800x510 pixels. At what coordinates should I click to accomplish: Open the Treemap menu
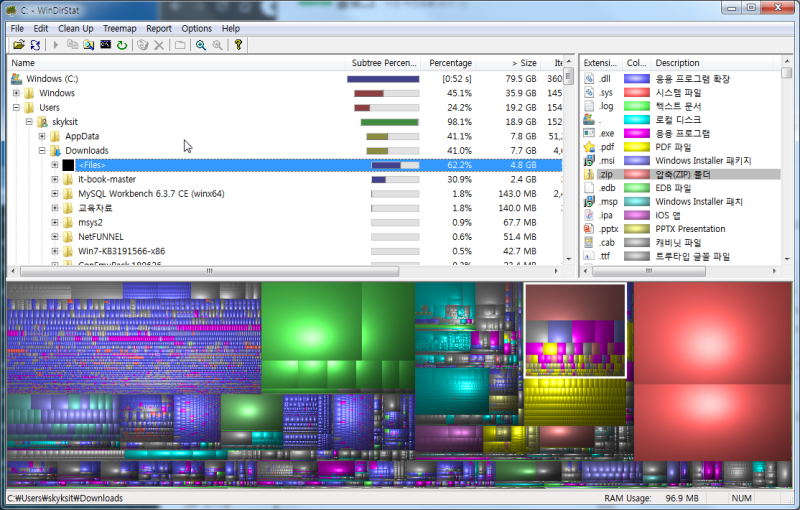119,29
